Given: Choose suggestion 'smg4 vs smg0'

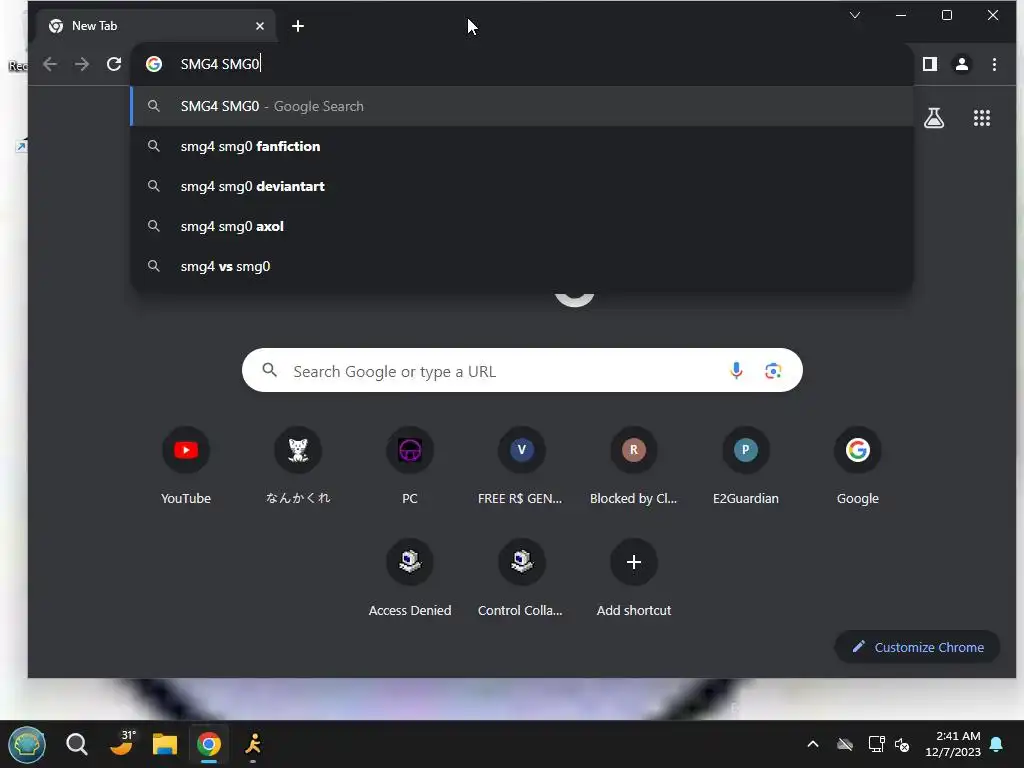Looking at the screenshot, I should pyautogui.click(x=522, y=266).
